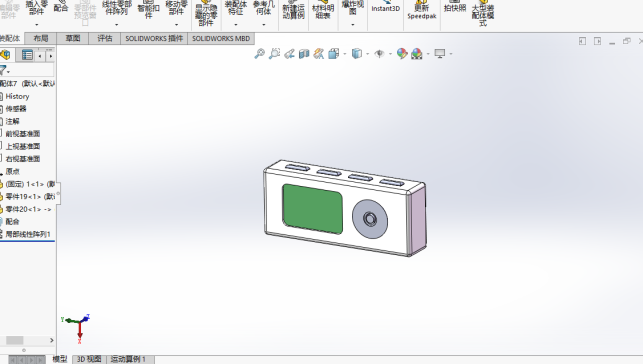
Task: Click the View Settings monitor icon
Action: (x=440, y=54)
